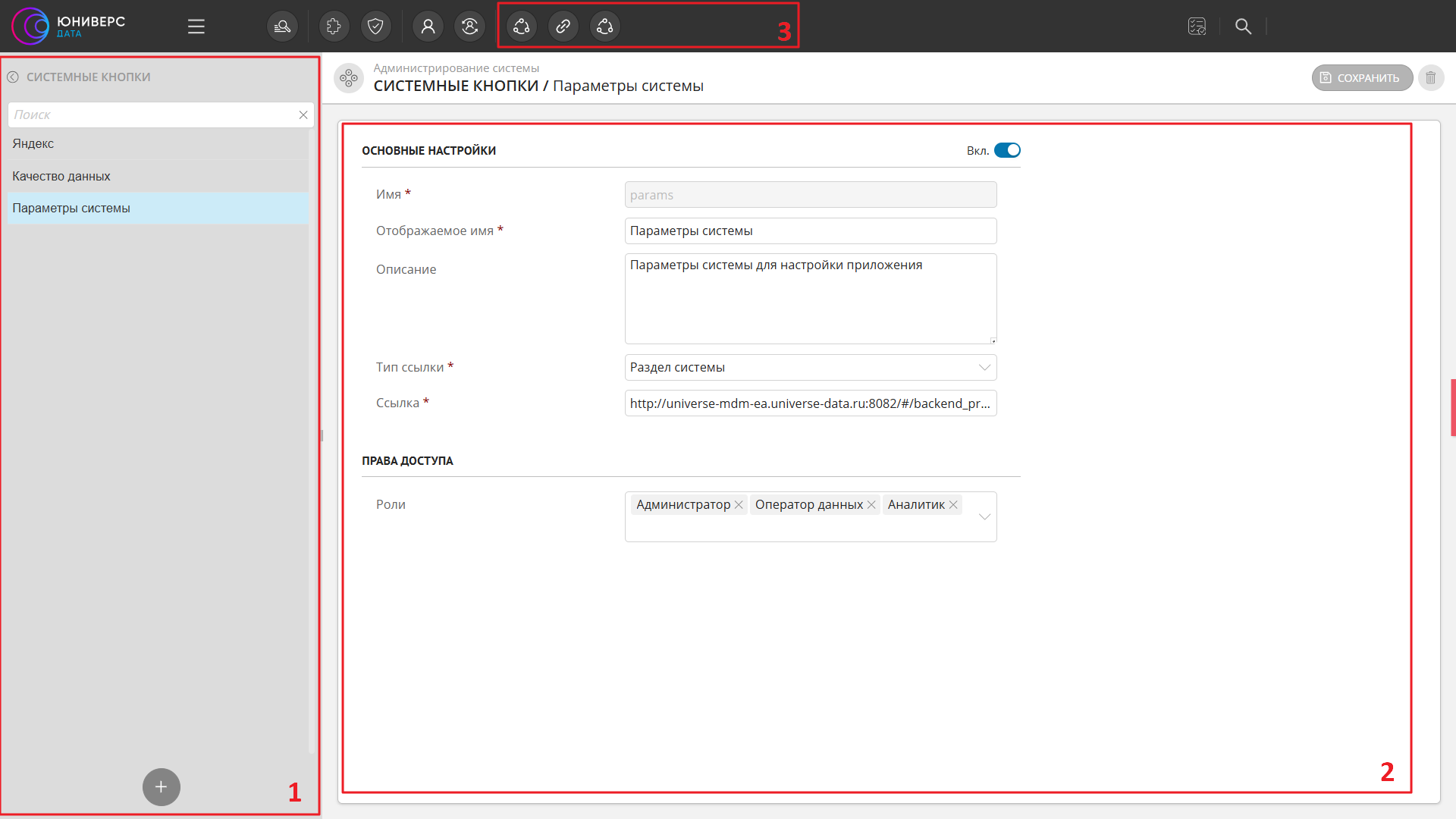This screenshot has width=1456, height=819.
Task: Collapse СИСТЕМНЫЕ КНОПКИ panel with back arrow
Action: (13, 77)
